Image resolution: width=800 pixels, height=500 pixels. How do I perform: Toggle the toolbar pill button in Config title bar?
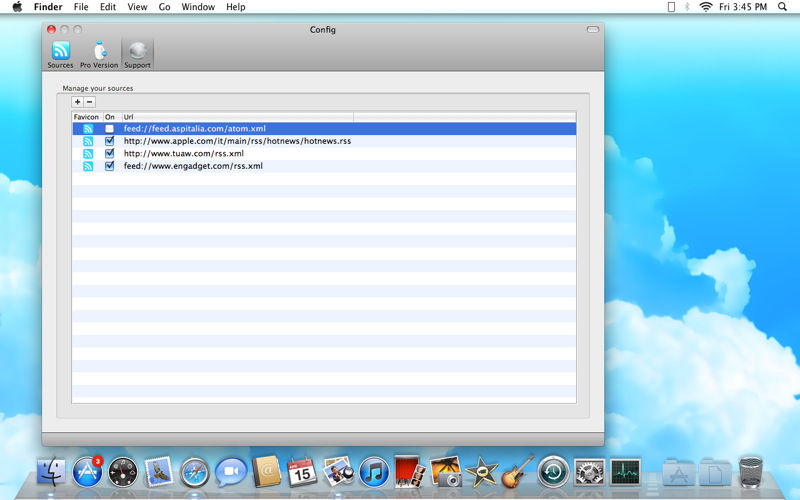click(x=592, y=30)
